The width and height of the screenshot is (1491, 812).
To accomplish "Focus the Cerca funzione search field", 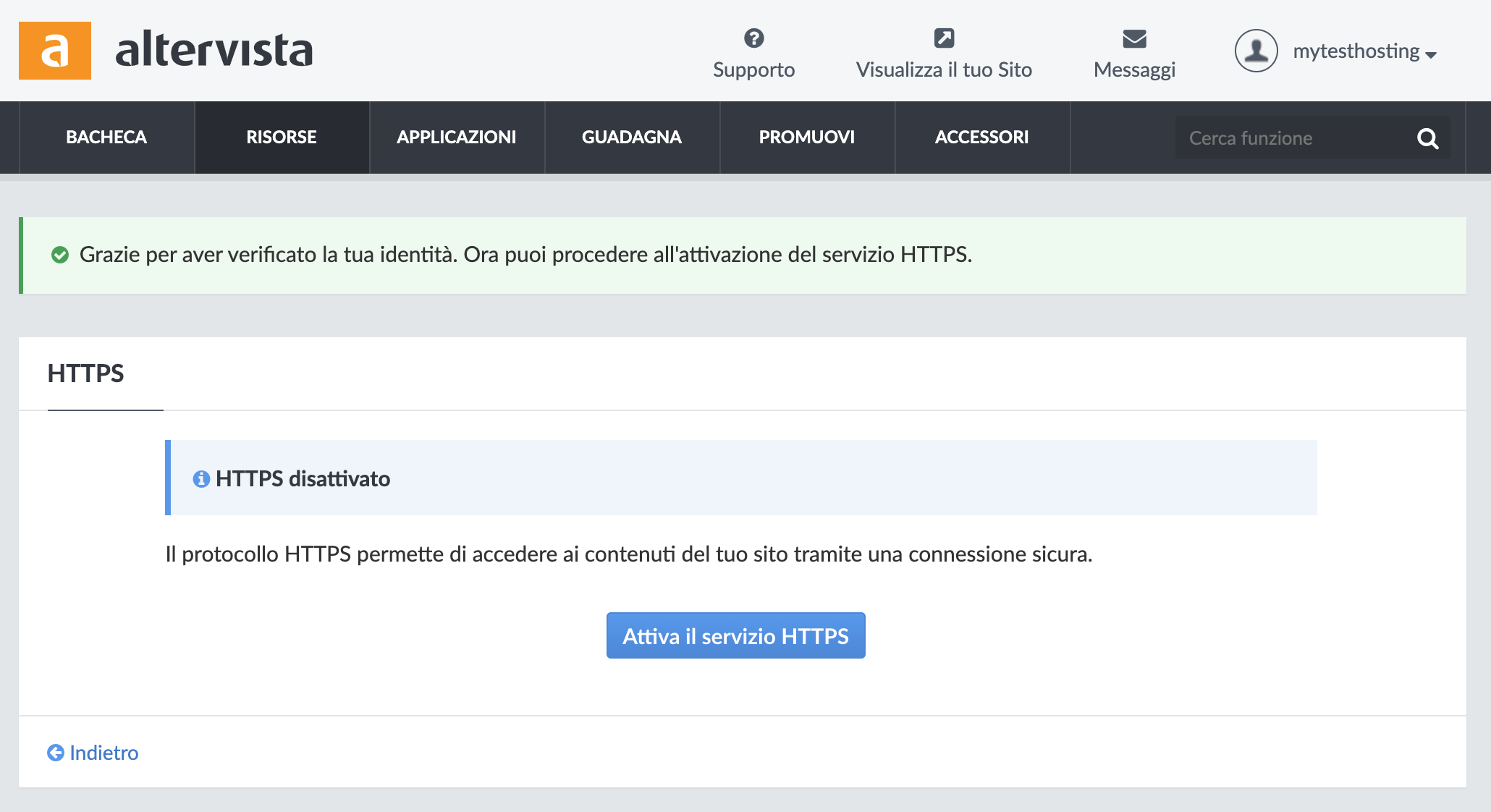I will pos(1296,138).
